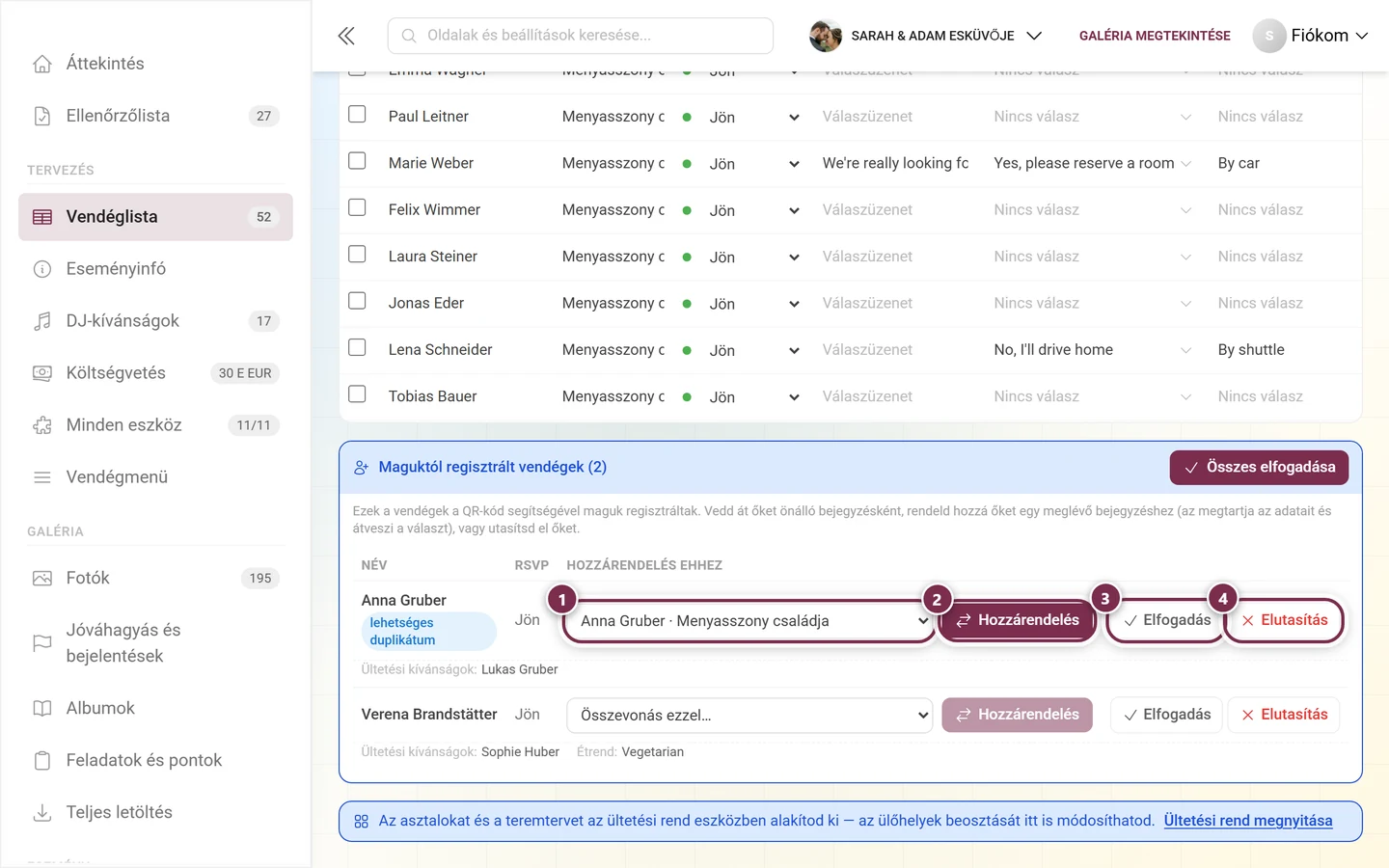Viewport: 1389px width, 868px height.
Task: Click the search magnifier icon
Action: click(x=409, y=36)
